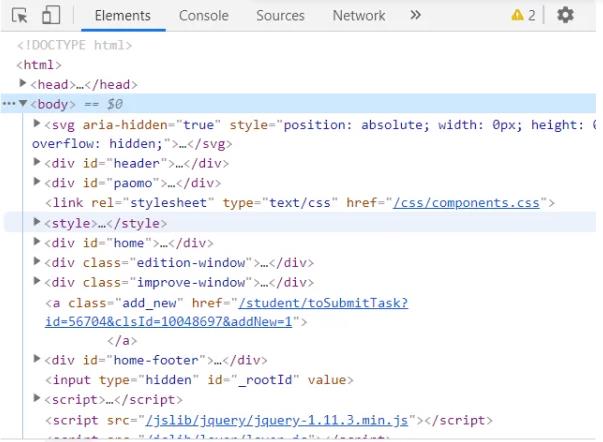
Task: Expand the head element
Action: point(23,83)
